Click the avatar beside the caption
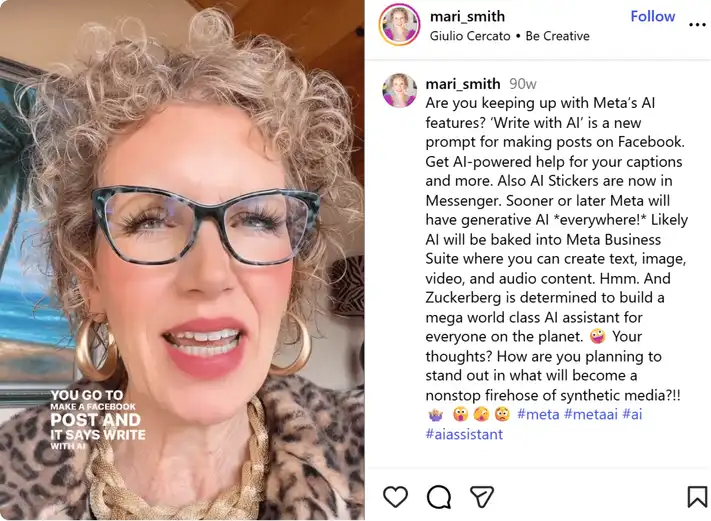Image resolution: width=711 pixels, height=521 pixels. click(399, 90)
